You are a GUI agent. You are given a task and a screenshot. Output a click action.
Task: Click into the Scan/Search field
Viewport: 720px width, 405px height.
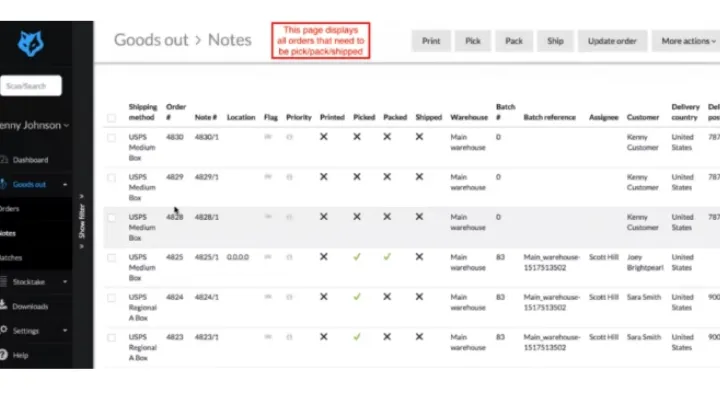pyautogui.click(x=32, y=86)
